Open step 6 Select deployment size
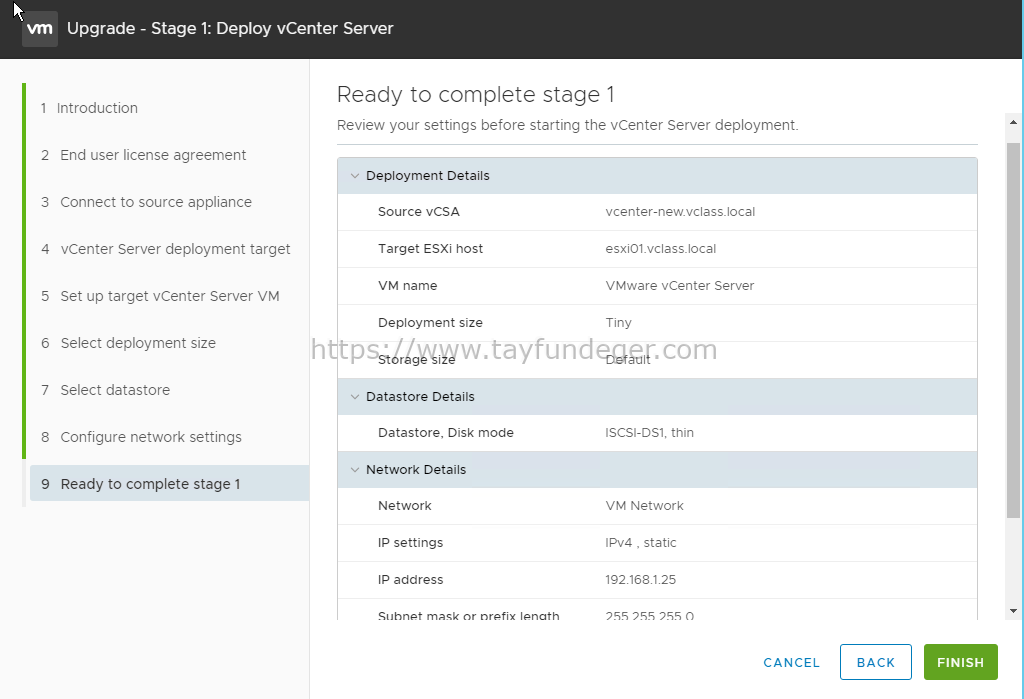The height and width of the screenshot is (699, 1024). 128,343
